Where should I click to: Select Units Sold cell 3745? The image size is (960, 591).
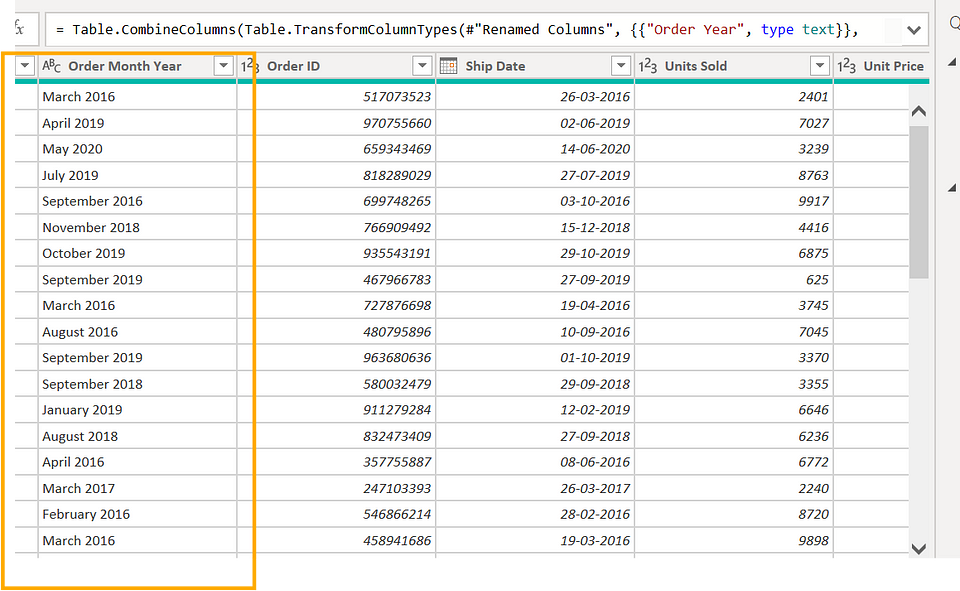[733, 306]
